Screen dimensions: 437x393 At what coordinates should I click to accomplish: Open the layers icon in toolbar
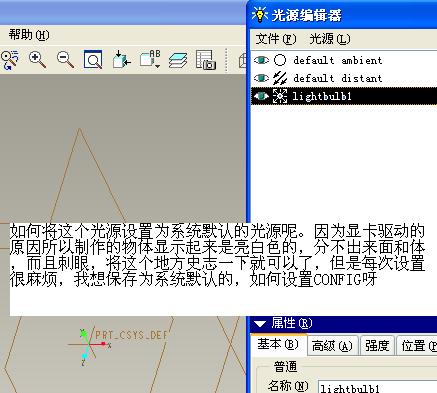pyautogui.click(x=178, y=61)
